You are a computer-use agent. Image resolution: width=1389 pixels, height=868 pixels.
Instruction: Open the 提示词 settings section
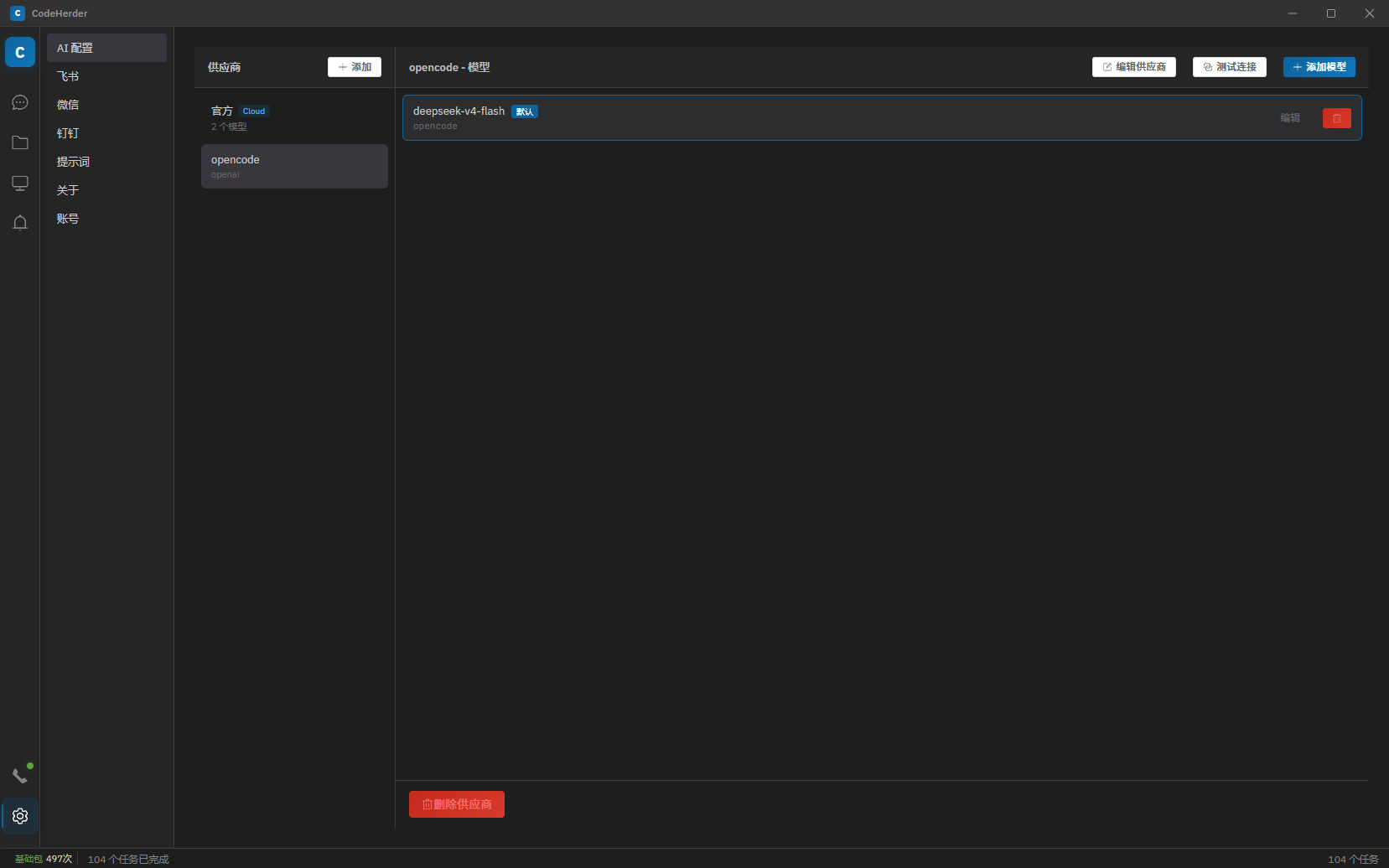(x=106, y=162)
